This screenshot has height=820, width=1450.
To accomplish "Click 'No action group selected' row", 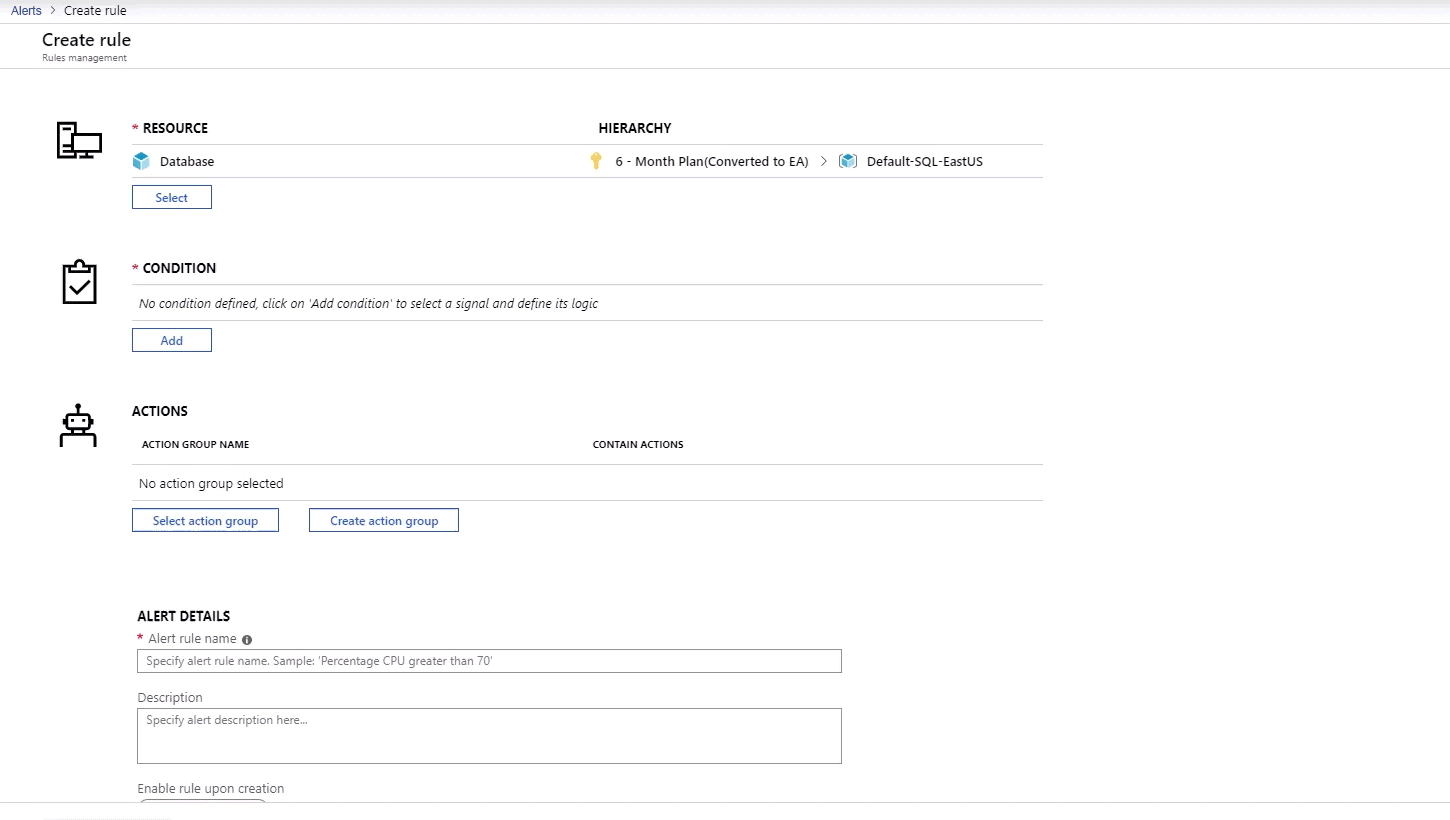I will (x=587, y=484).
